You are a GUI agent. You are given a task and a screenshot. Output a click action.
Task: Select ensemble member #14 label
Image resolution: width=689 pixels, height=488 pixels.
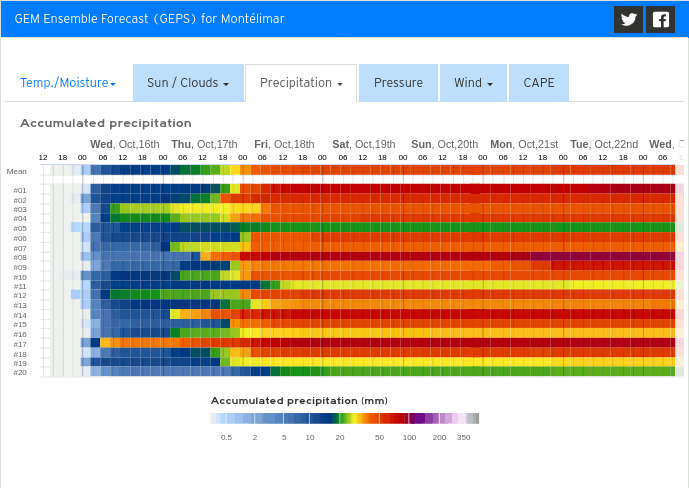pos(20,315)
